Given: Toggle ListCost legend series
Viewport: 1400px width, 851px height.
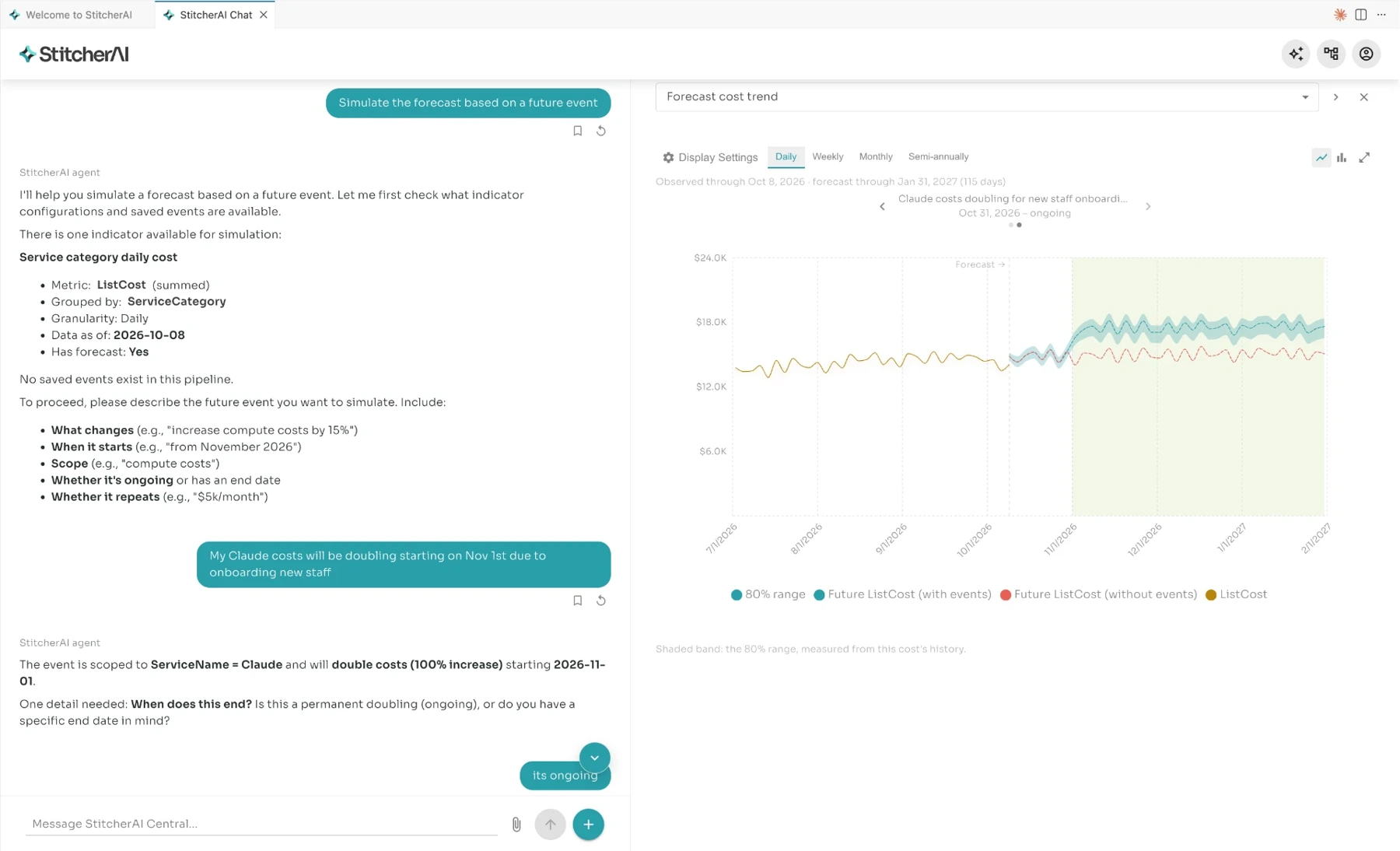Looking at the screenshot, I should click(1236, 595).
